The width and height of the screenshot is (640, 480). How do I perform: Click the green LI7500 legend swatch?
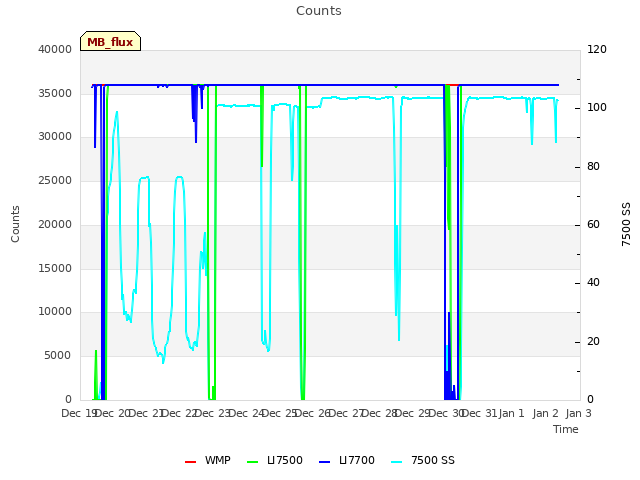pos(253,462)
